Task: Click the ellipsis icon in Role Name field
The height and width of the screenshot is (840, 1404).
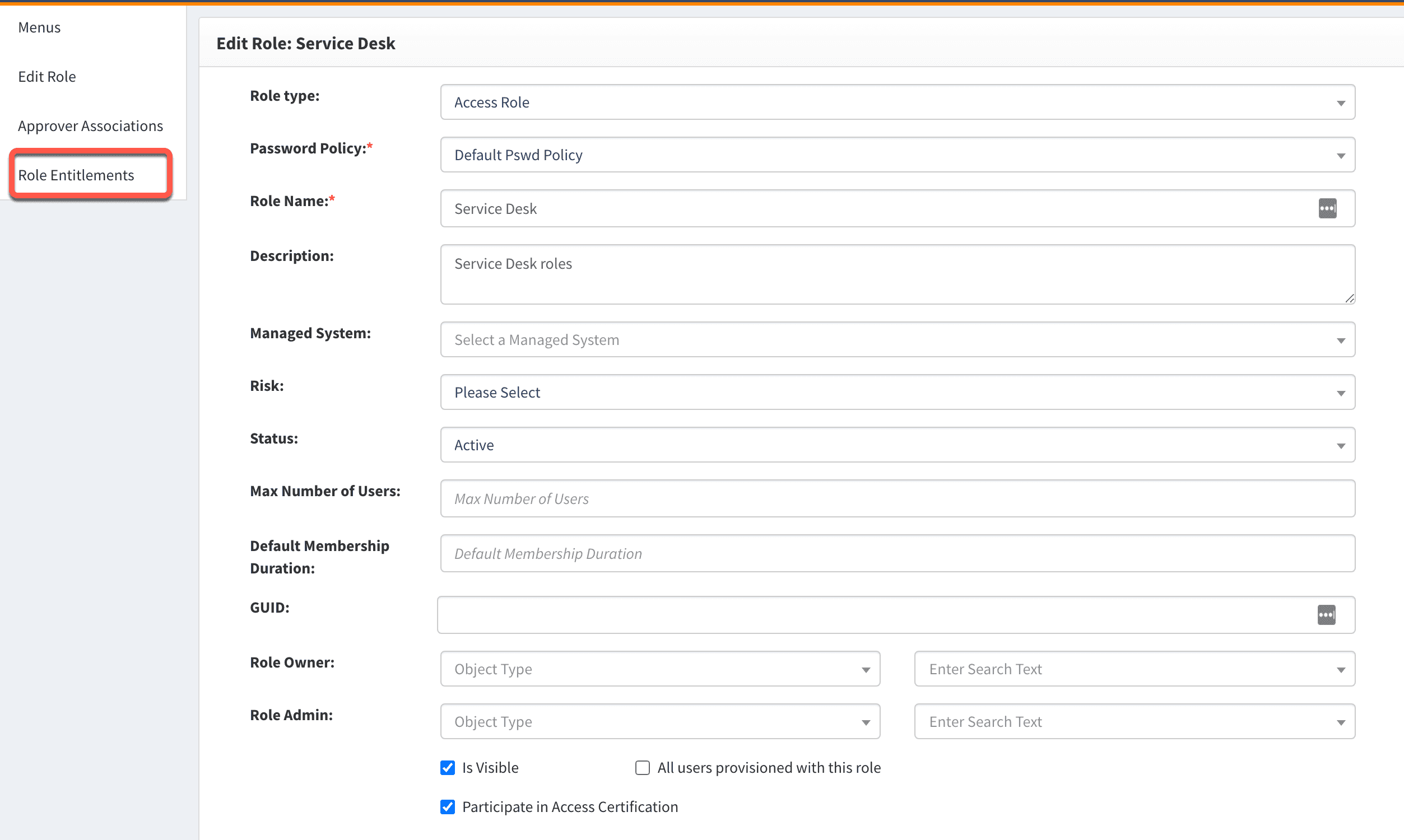Action: click(1327, 208)
